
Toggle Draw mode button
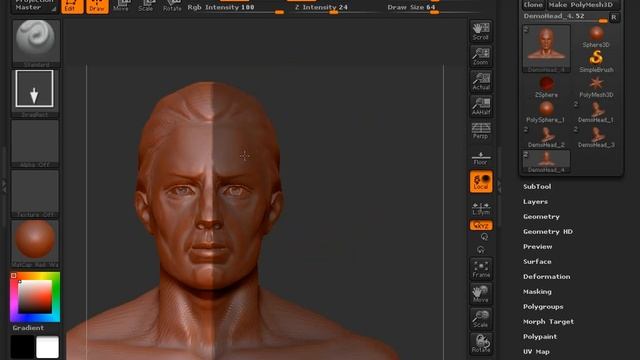(97, 6)
